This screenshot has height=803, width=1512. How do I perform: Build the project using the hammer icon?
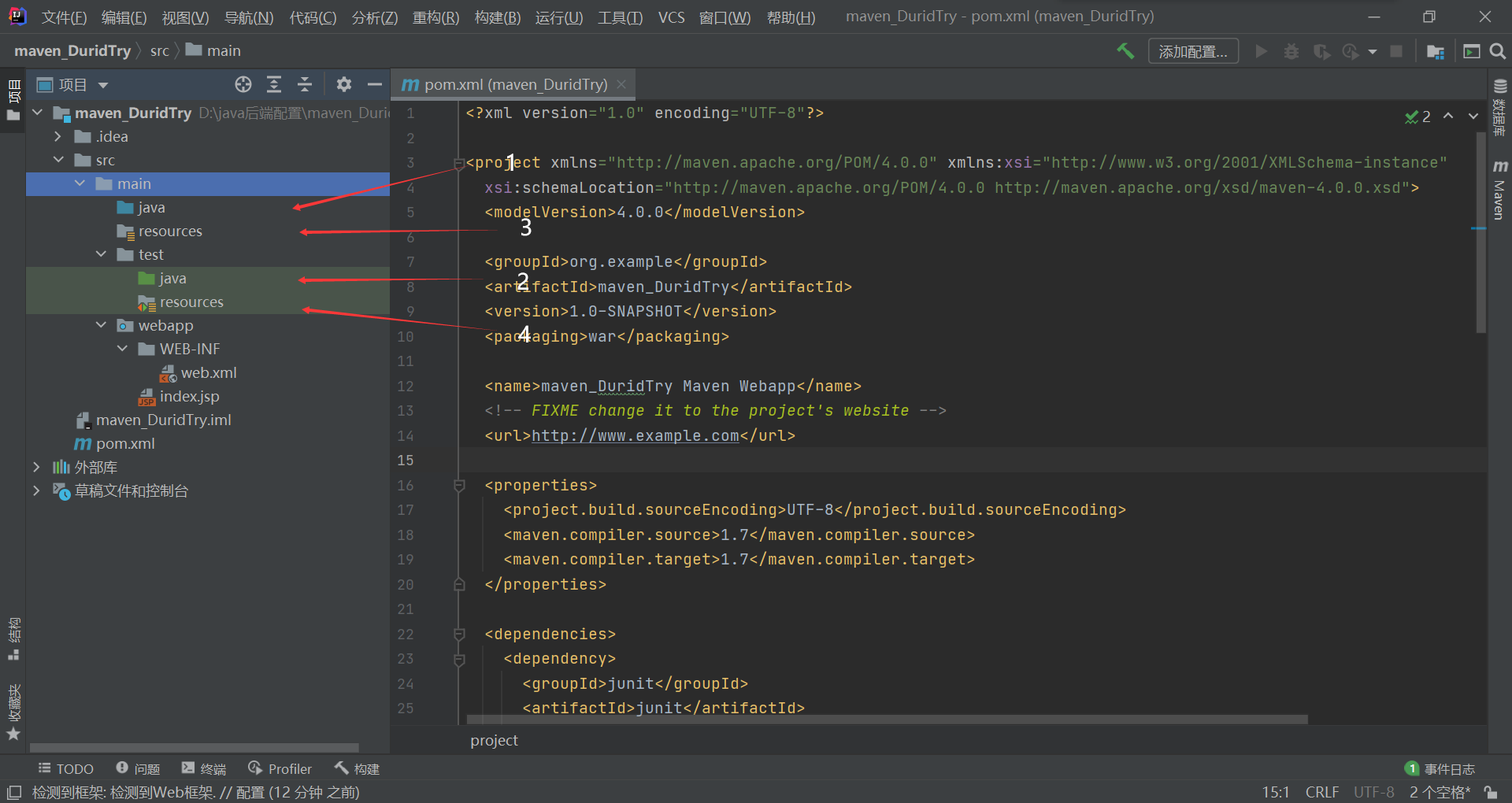1125,50
